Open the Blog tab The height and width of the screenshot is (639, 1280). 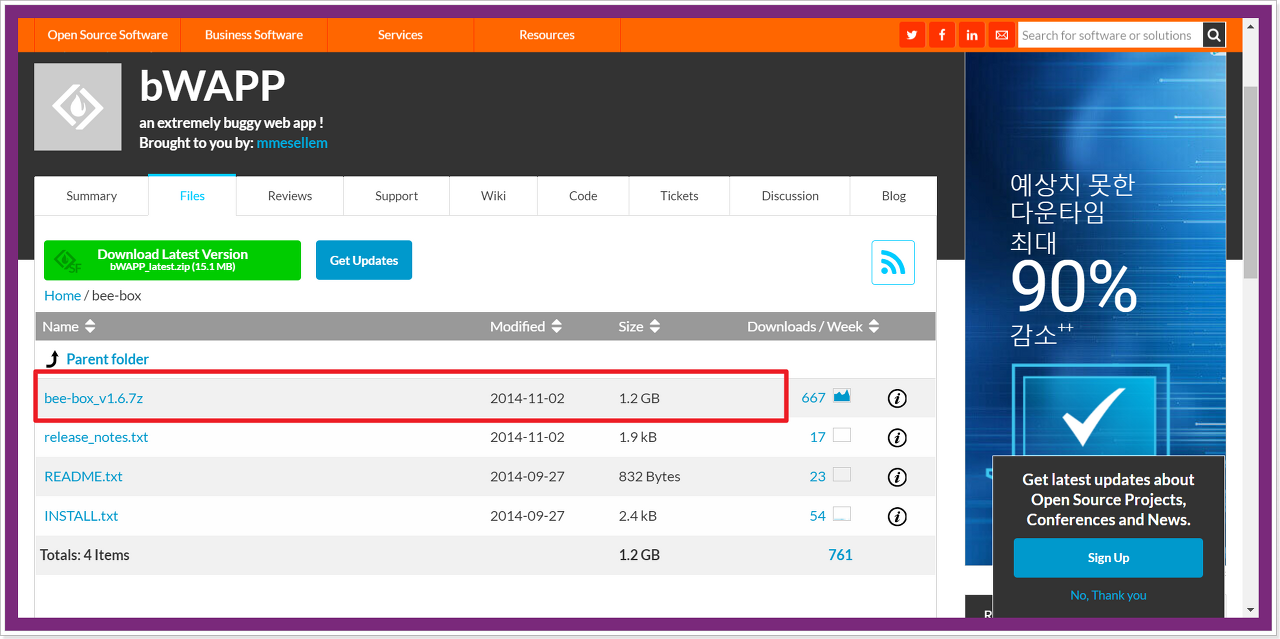click(x=894, y=196)
